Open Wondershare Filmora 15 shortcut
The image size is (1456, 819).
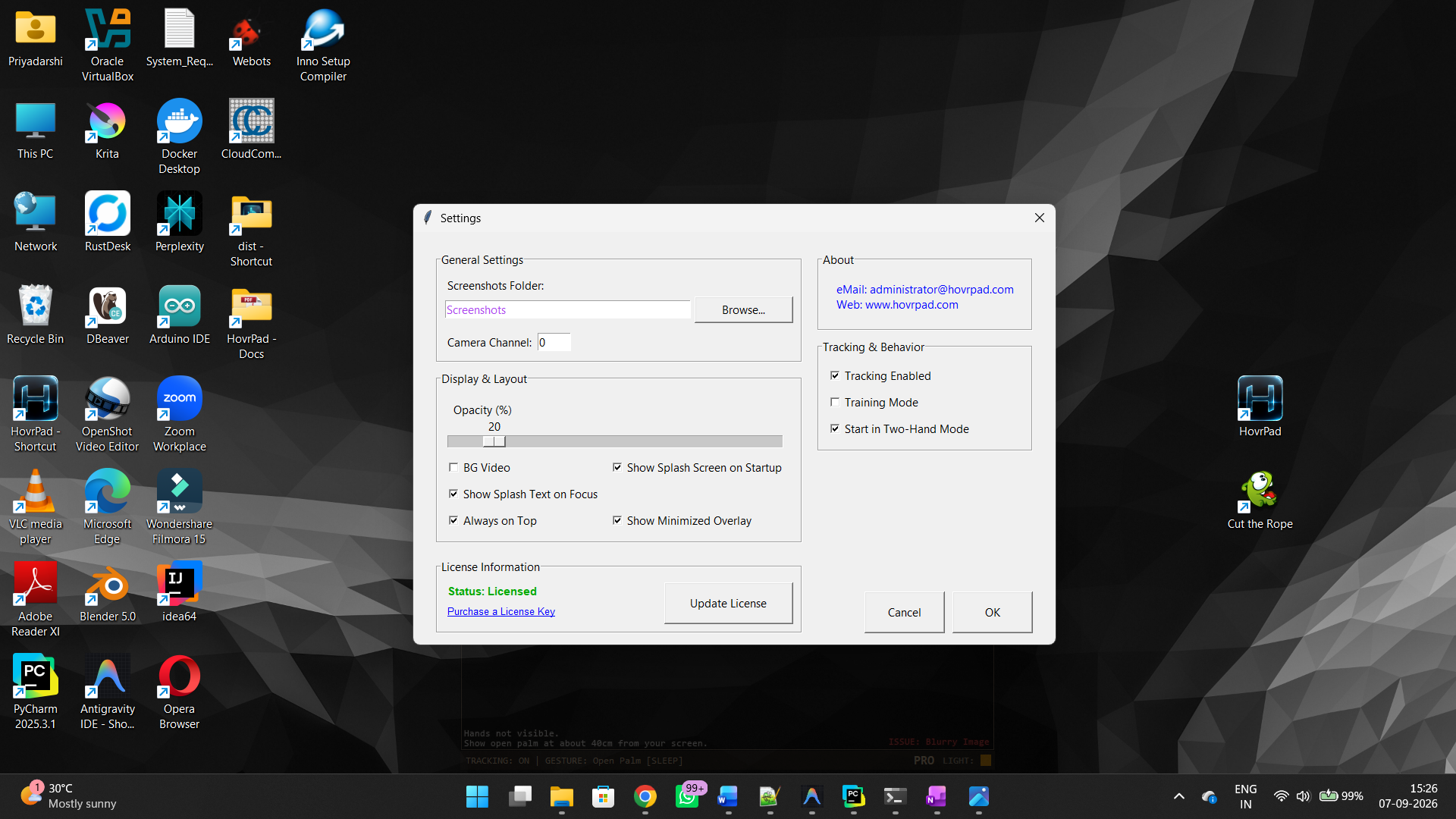click(179, 507)
